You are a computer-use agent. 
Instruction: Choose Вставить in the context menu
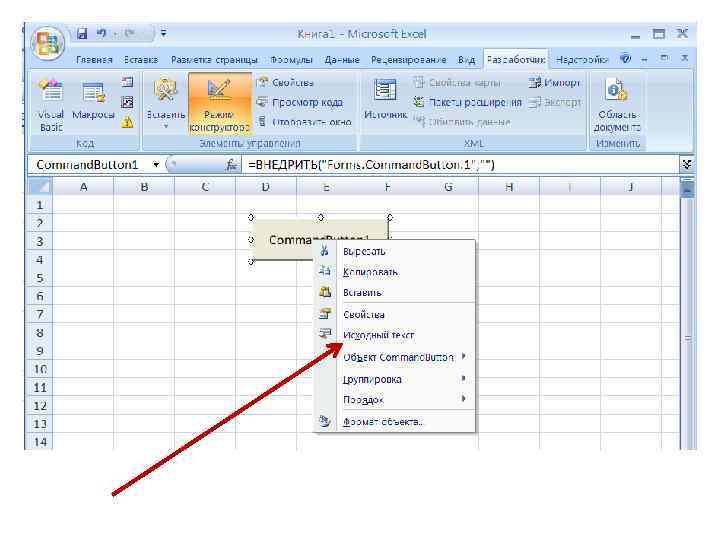point(395,292)
